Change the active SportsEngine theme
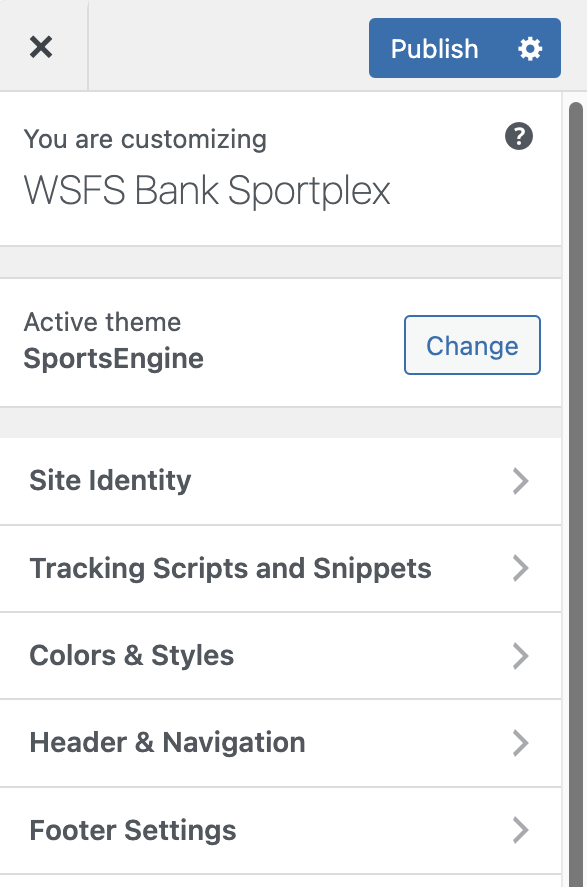 472,345
